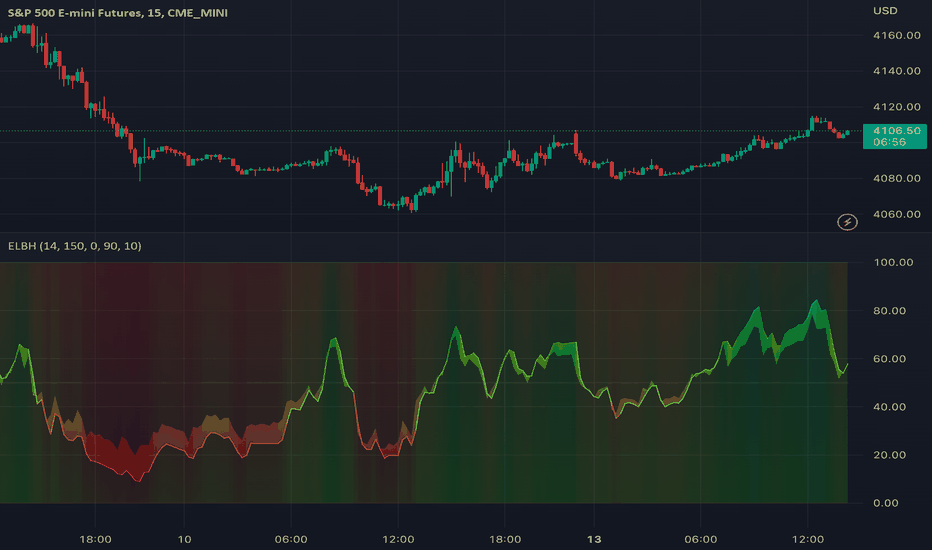This screenshot has width=932, height=550.
Task: Click the 4140.00 price axis label
Action: coord(896,71)
